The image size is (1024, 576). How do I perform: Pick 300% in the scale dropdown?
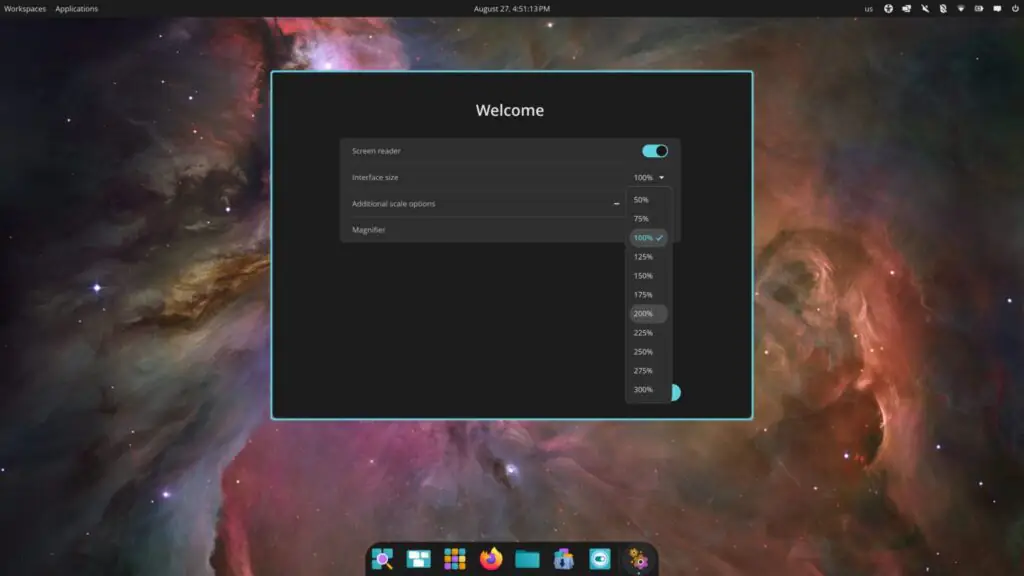643,390
